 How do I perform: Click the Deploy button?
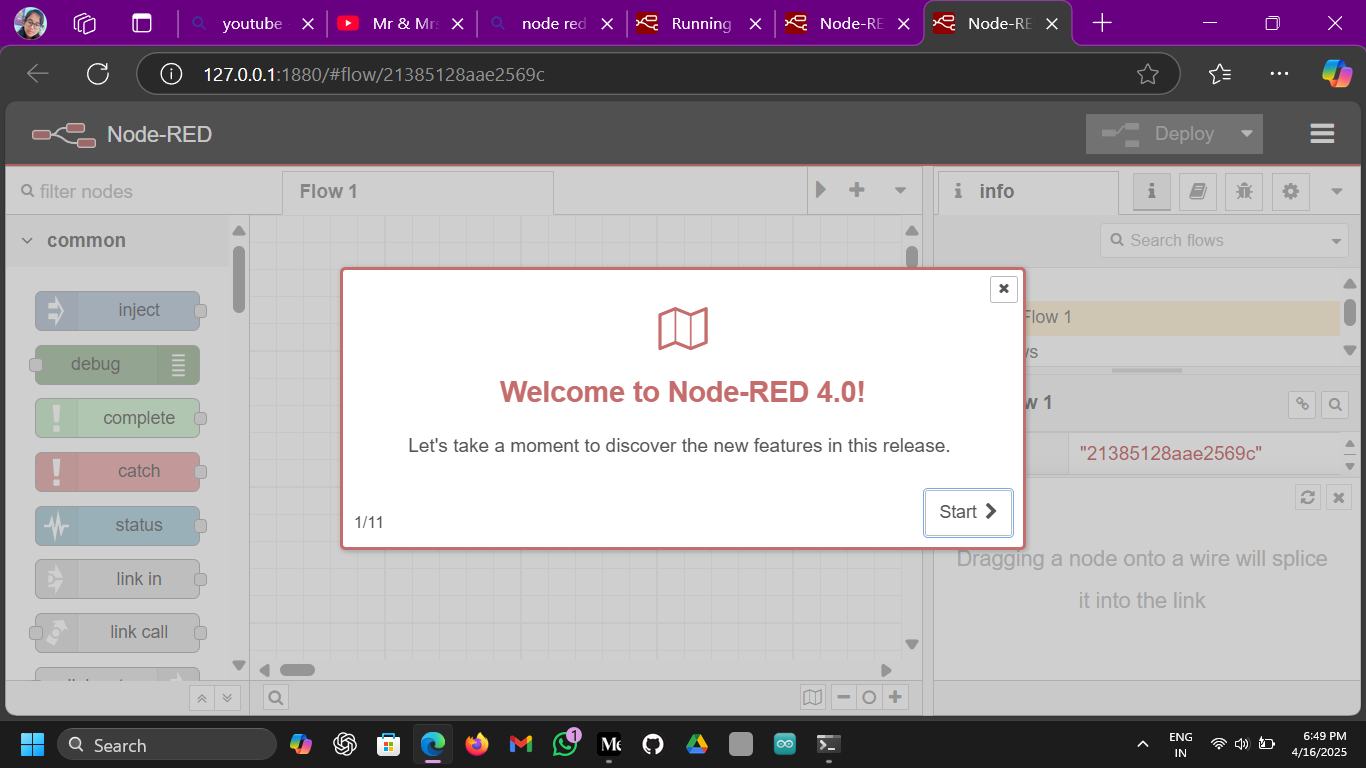click(1159, 134)
